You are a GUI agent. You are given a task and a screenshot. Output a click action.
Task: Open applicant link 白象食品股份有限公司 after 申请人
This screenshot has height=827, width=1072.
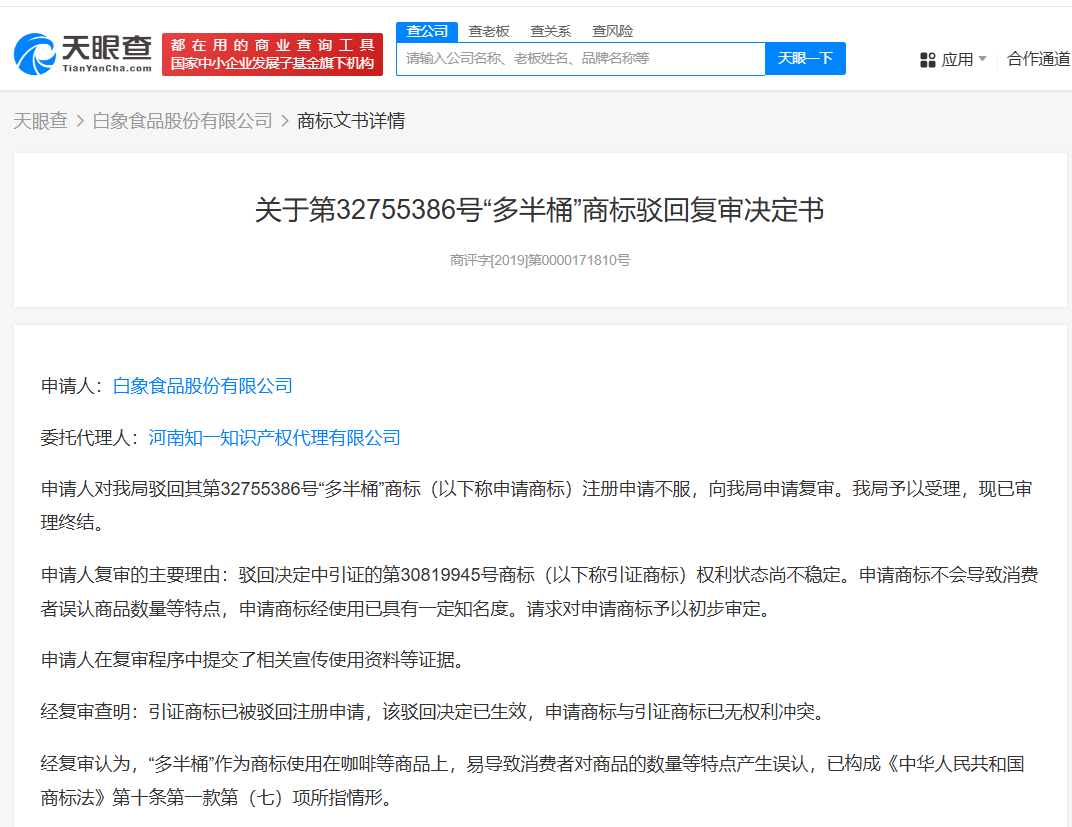203,386
